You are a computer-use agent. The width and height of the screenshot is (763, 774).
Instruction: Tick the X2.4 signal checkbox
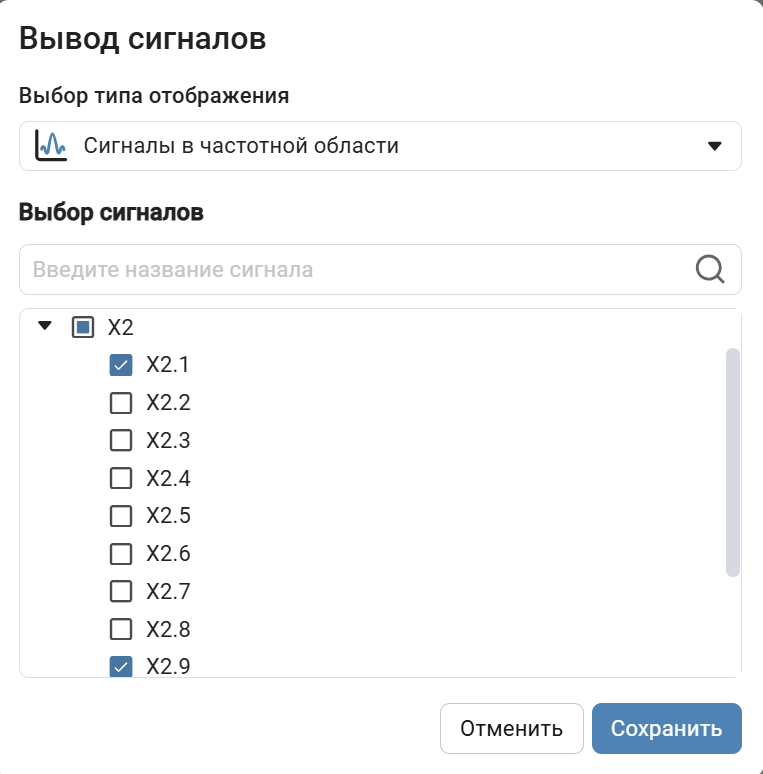tap(121, 478)
